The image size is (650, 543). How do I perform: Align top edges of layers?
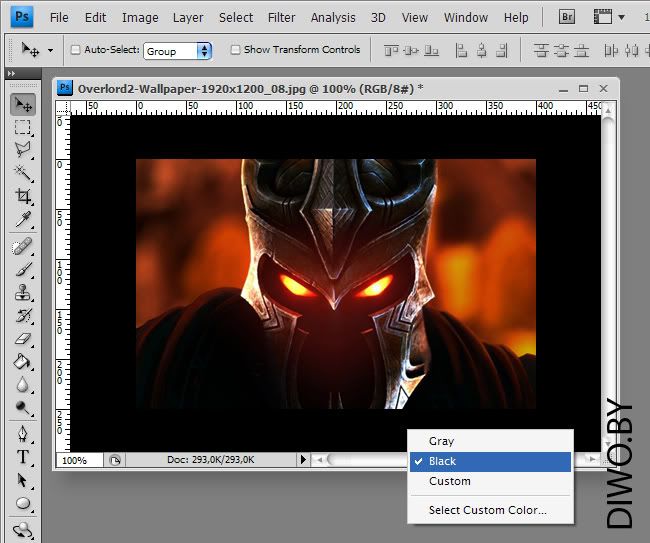(391, 51)
